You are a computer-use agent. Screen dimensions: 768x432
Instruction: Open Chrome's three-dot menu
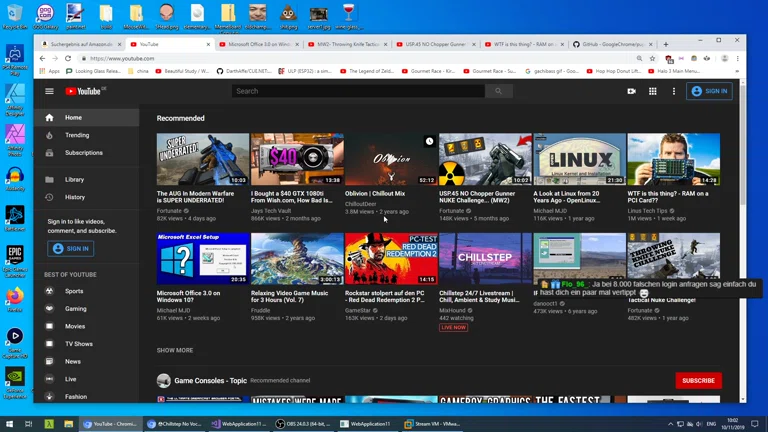(x=737, y=58)
